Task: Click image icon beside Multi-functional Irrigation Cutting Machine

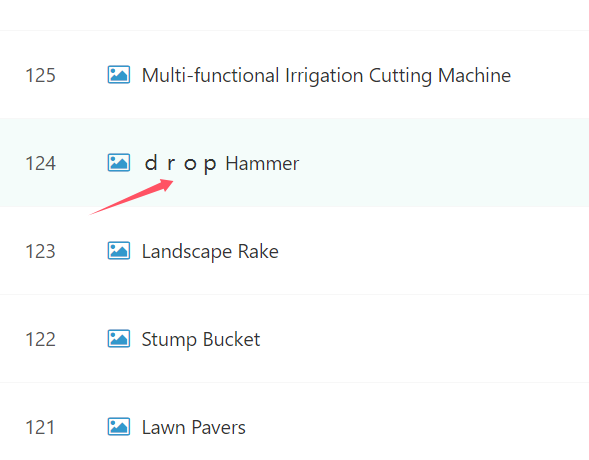Action: pos(119,74)
